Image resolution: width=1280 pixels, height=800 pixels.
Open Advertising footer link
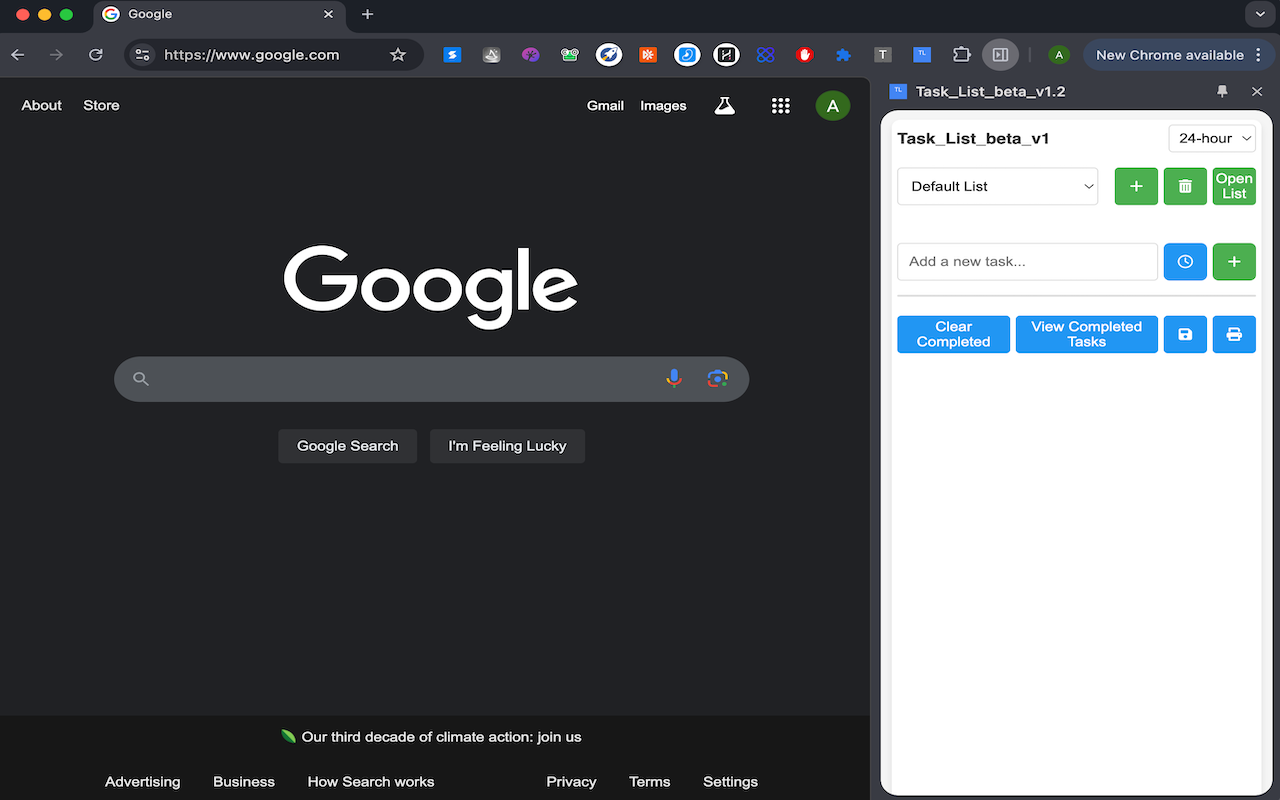pyautogui.click(x=143, y=782)
